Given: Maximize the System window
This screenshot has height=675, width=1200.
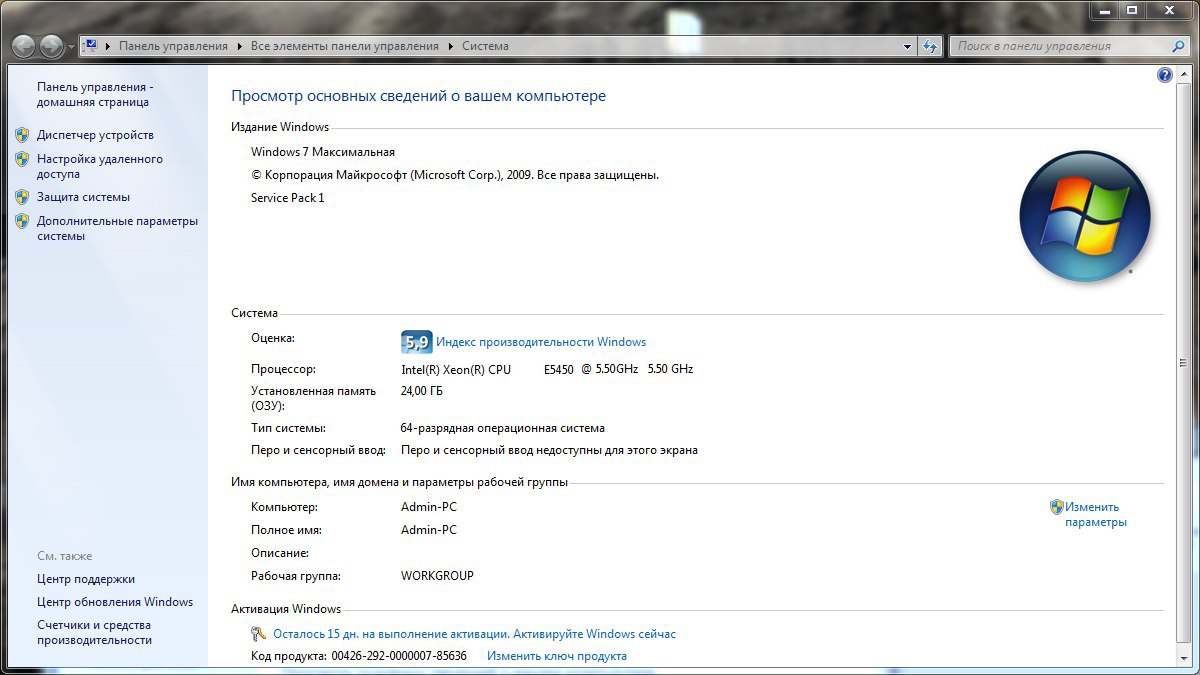Looking at the screenshot, I should 1132,9.
